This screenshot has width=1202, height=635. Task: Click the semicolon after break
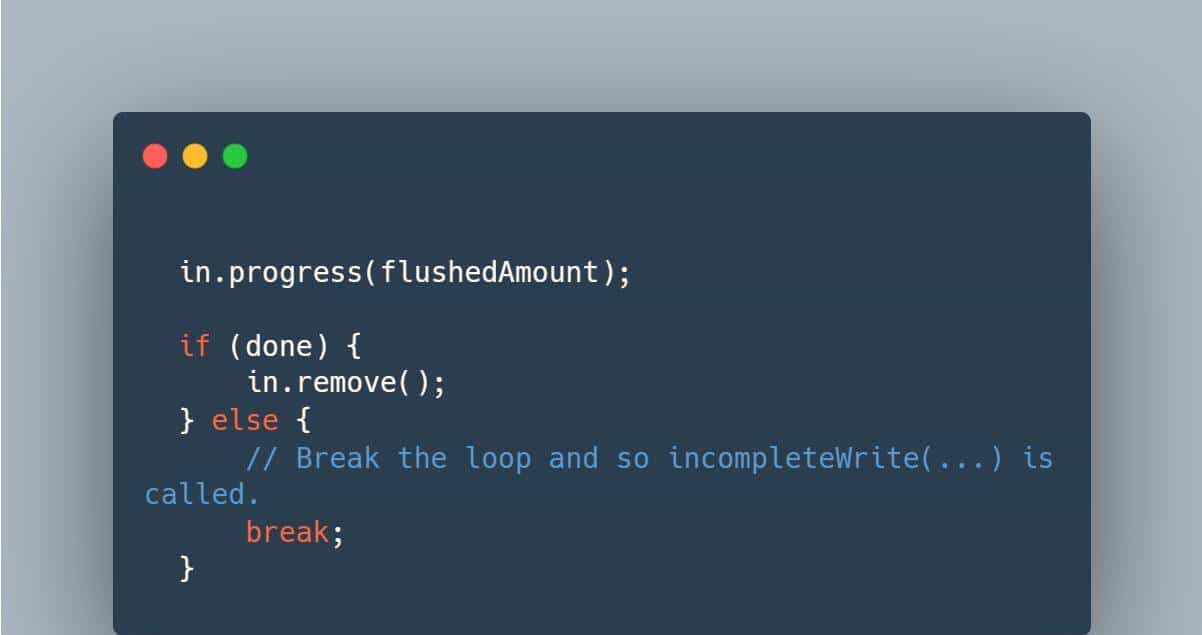click(x=338, y=532)
